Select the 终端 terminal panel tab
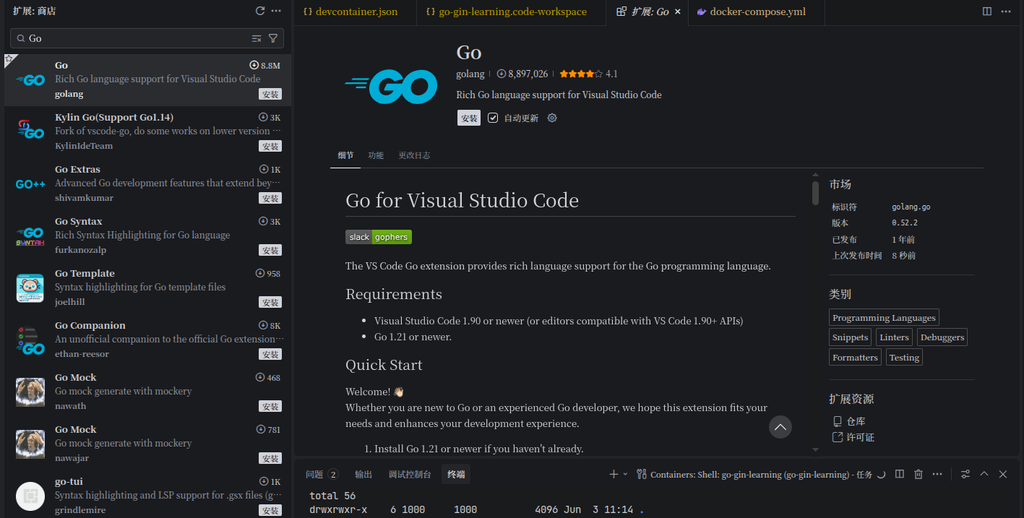This screenshot has height=518, width=1024. tap(456, 474)
